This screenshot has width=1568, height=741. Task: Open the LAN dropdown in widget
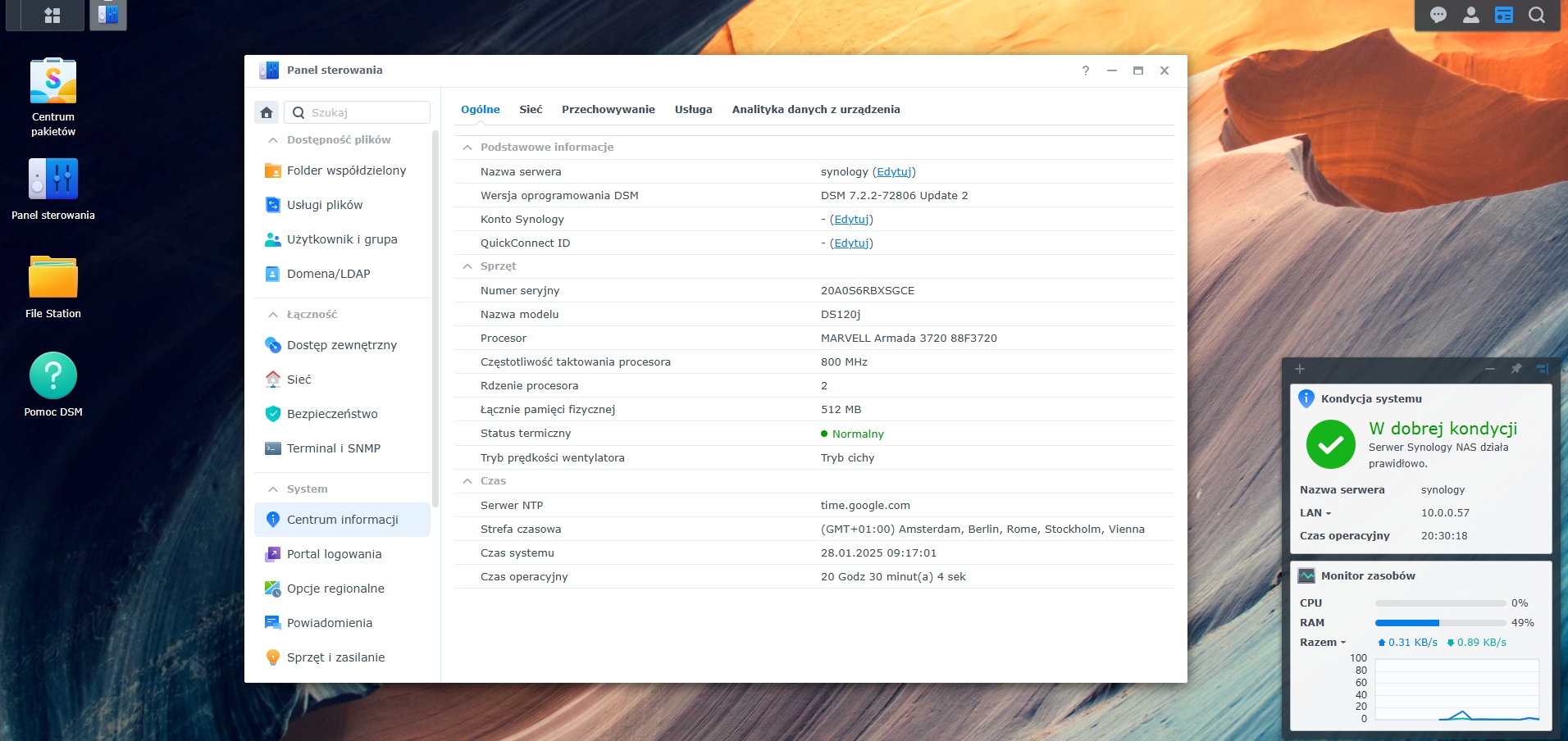(1315, 513)
